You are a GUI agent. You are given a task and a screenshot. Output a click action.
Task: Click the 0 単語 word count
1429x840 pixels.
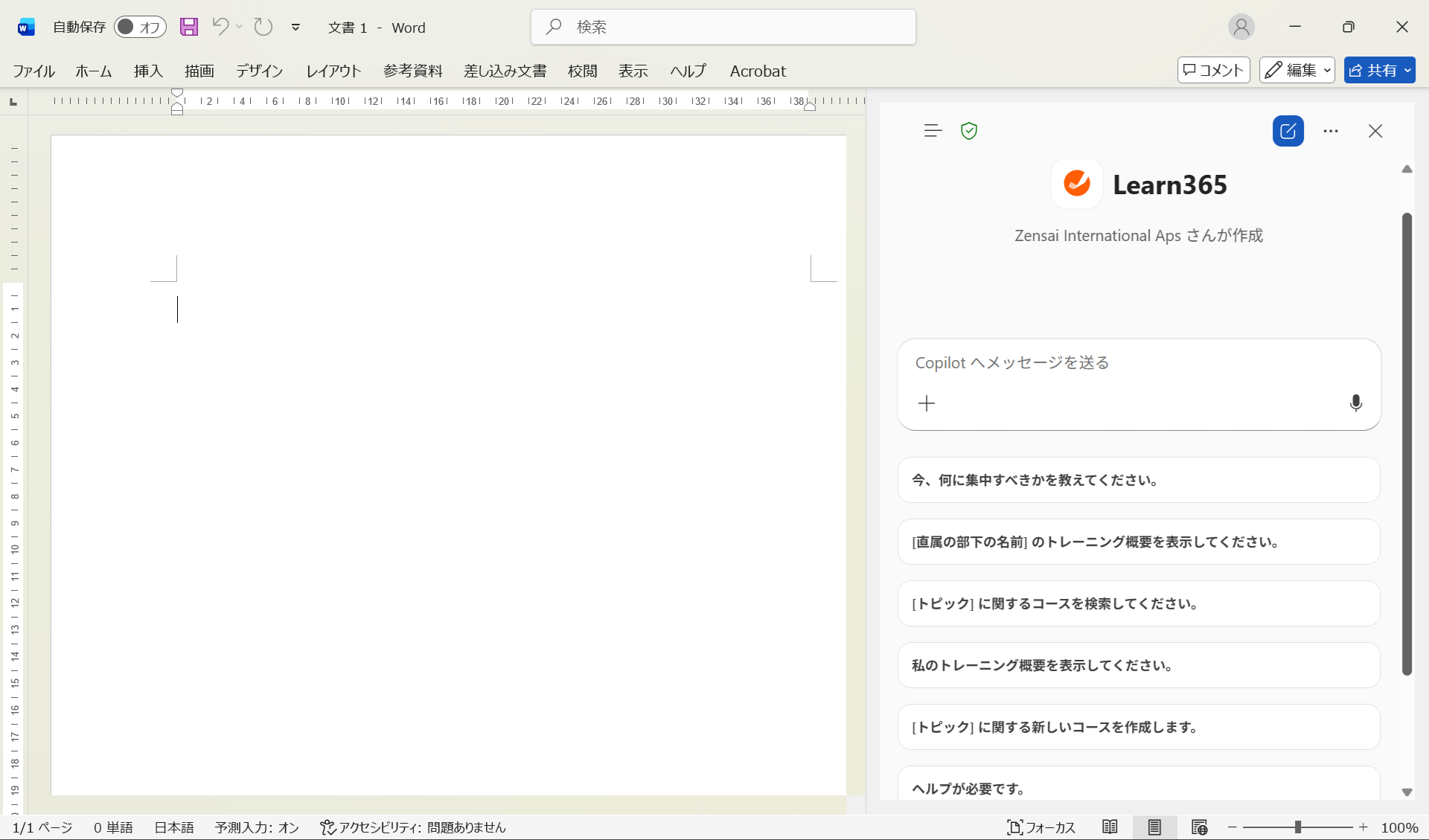[113, 827]
